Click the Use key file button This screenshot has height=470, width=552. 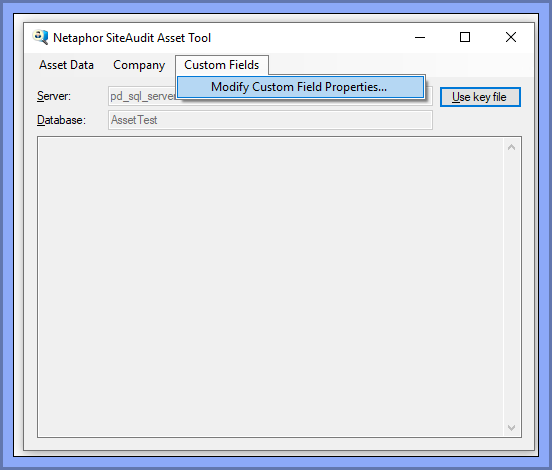click(480, 97)
